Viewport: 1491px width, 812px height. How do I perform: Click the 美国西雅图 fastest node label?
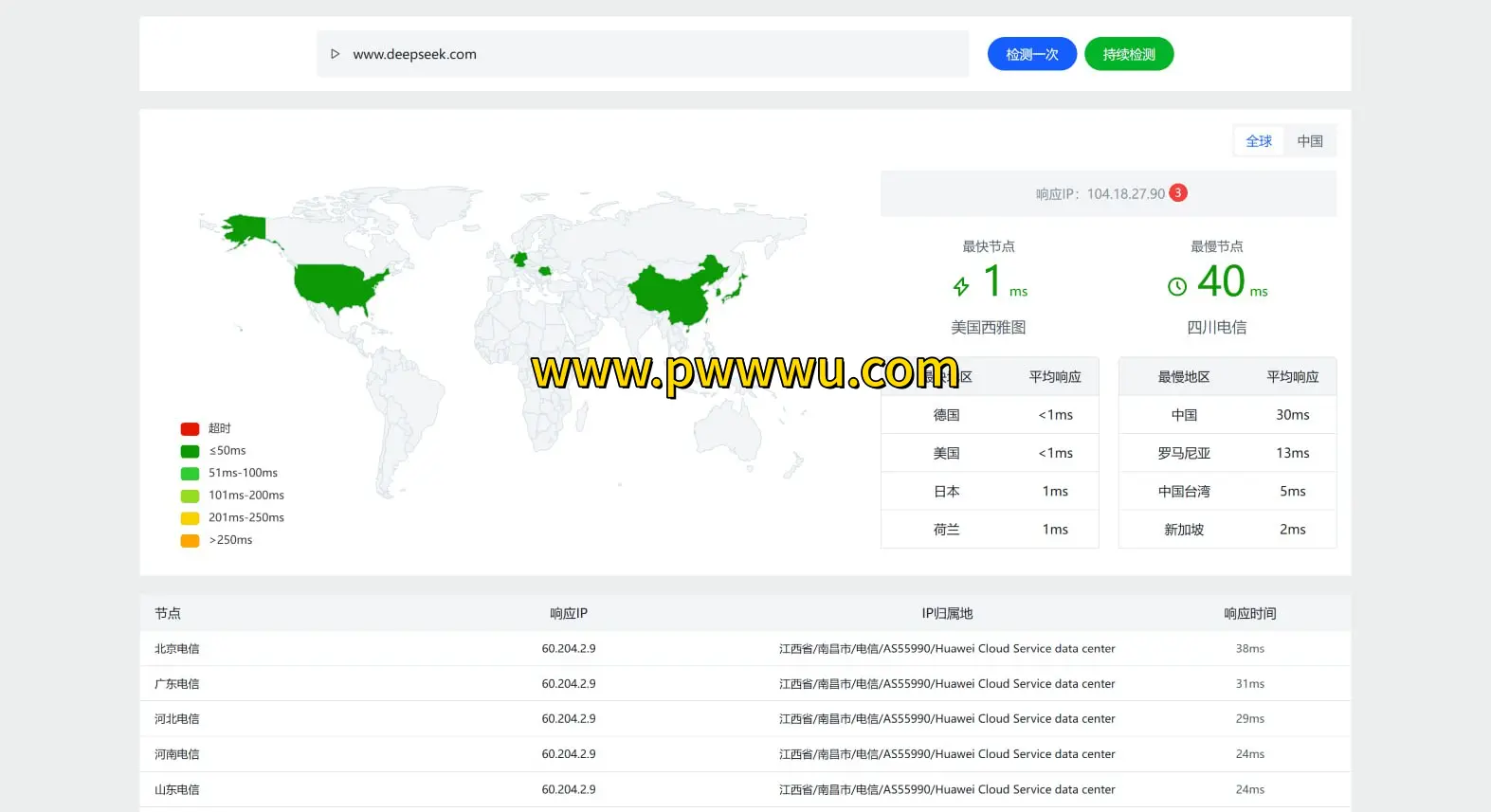pos(989,327)
